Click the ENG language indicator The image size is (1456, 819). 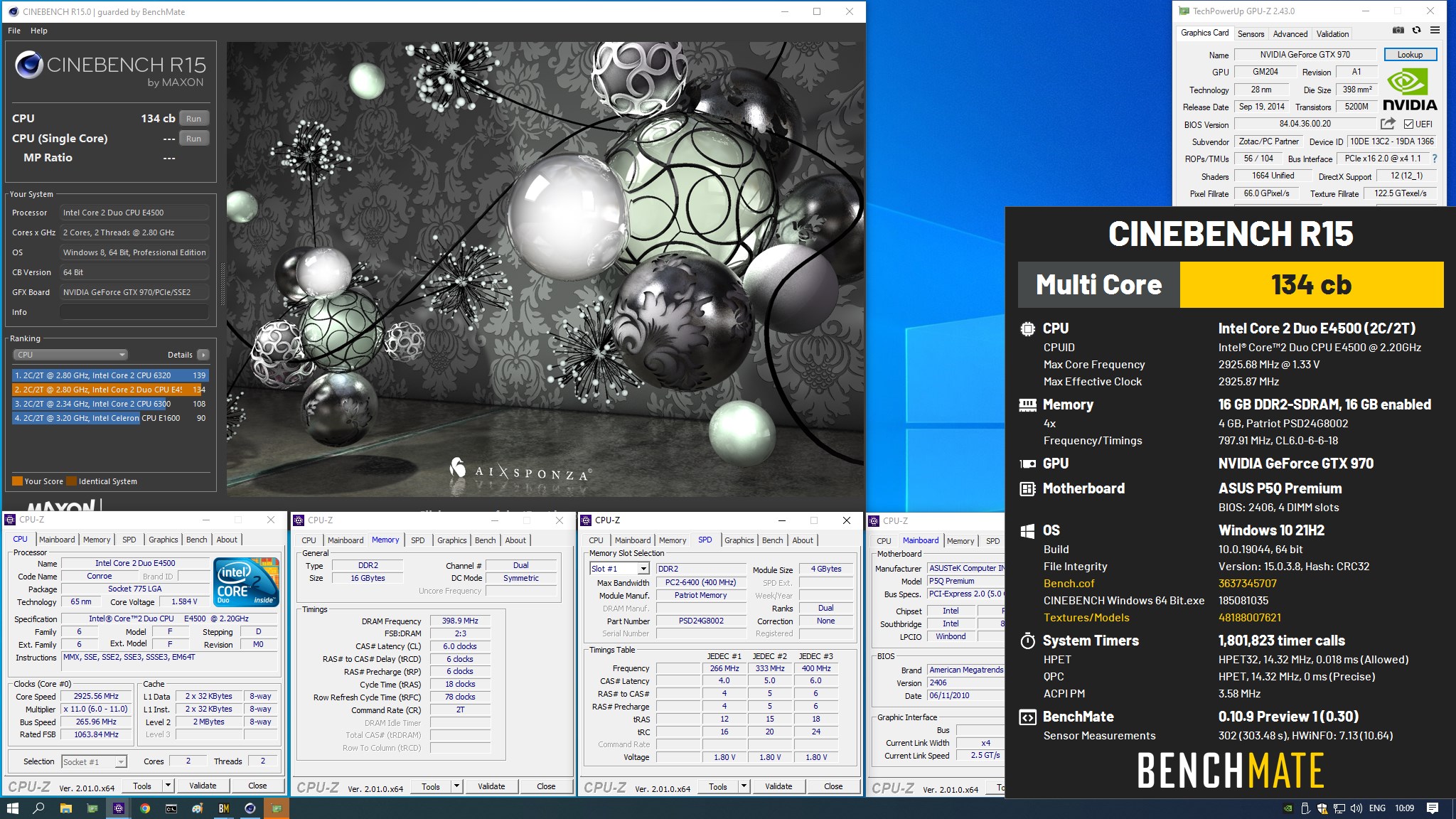point(1377,808)
